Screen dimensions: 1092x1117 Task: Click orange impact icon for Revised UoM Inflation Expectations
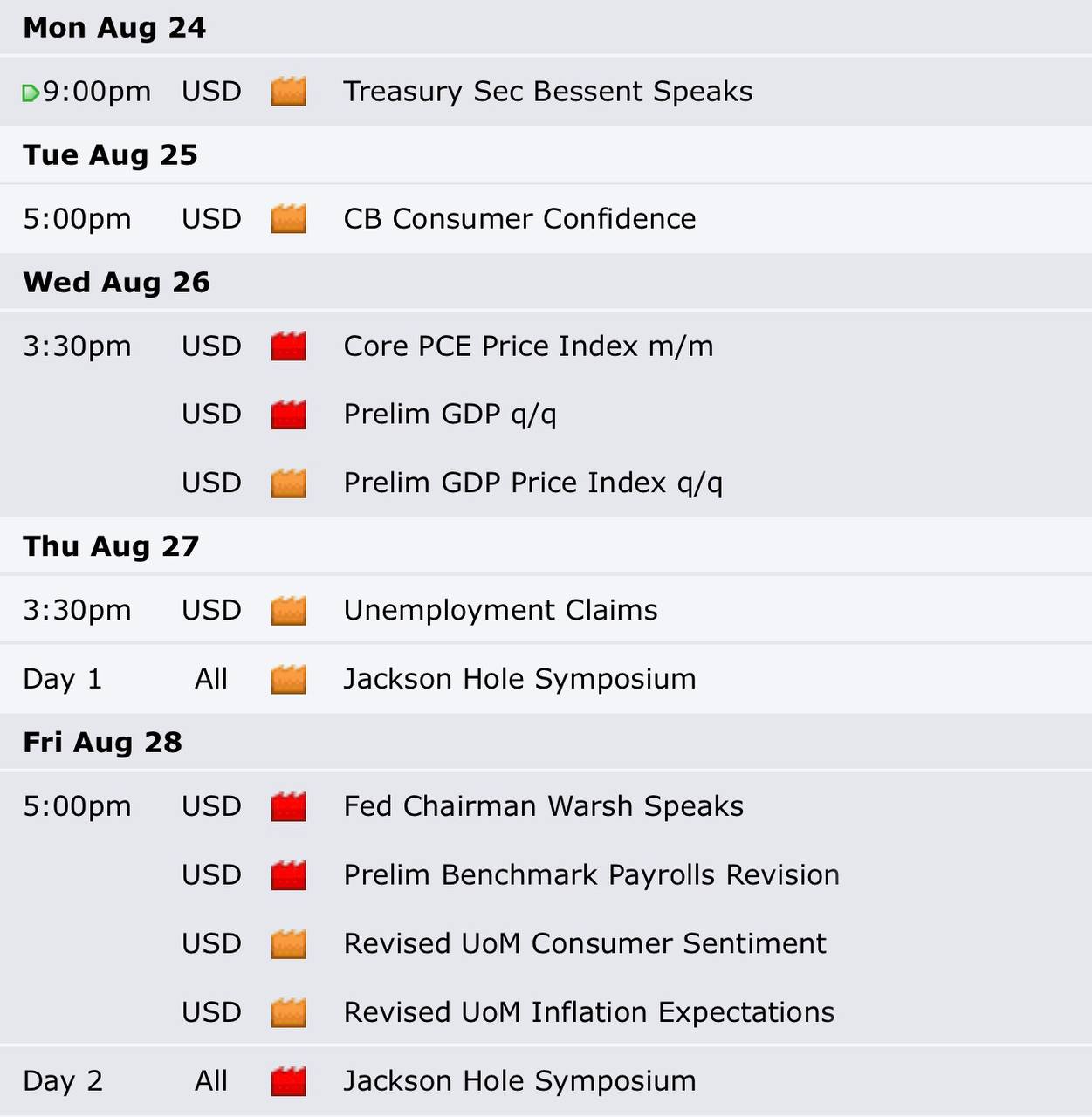[x=289, y=1013]
